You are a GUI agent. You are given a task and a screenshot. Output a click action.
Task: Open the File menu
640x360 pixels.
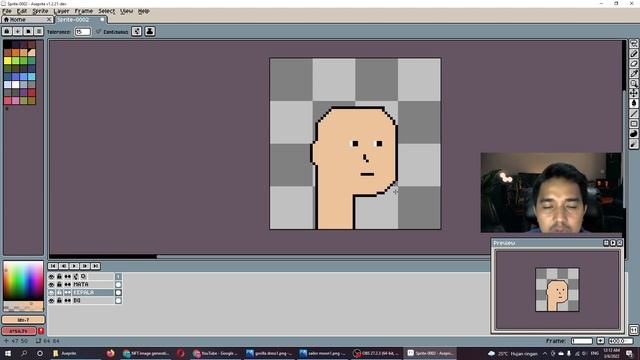[x=7, y=11]
